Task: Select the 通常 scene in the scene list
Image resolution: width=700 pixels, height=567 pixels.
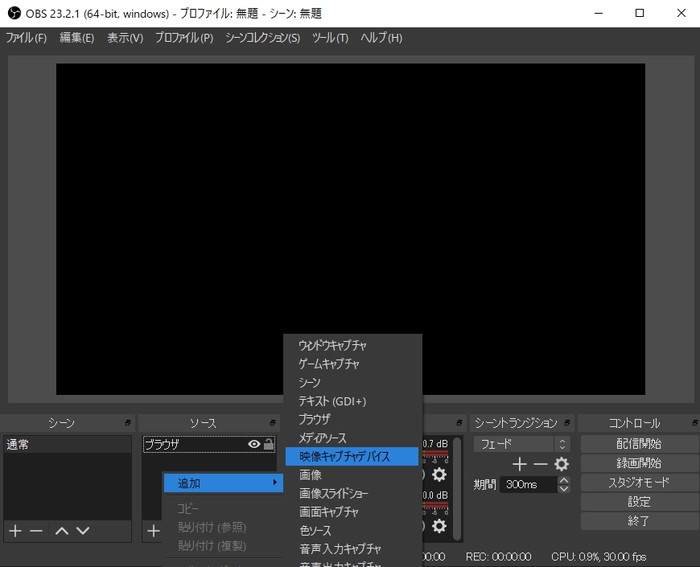Action: click(x=67, y=444)
